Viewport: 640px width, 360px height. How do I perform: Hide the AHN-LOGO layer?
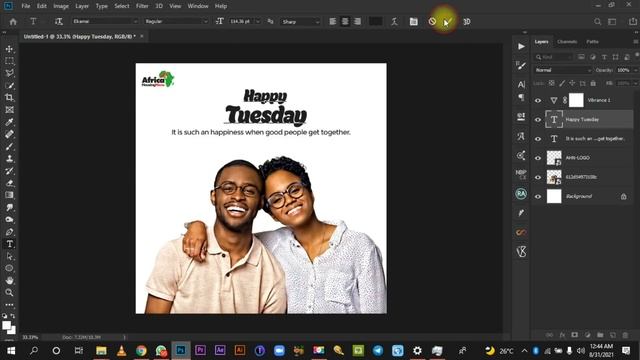tap(538, 158)
